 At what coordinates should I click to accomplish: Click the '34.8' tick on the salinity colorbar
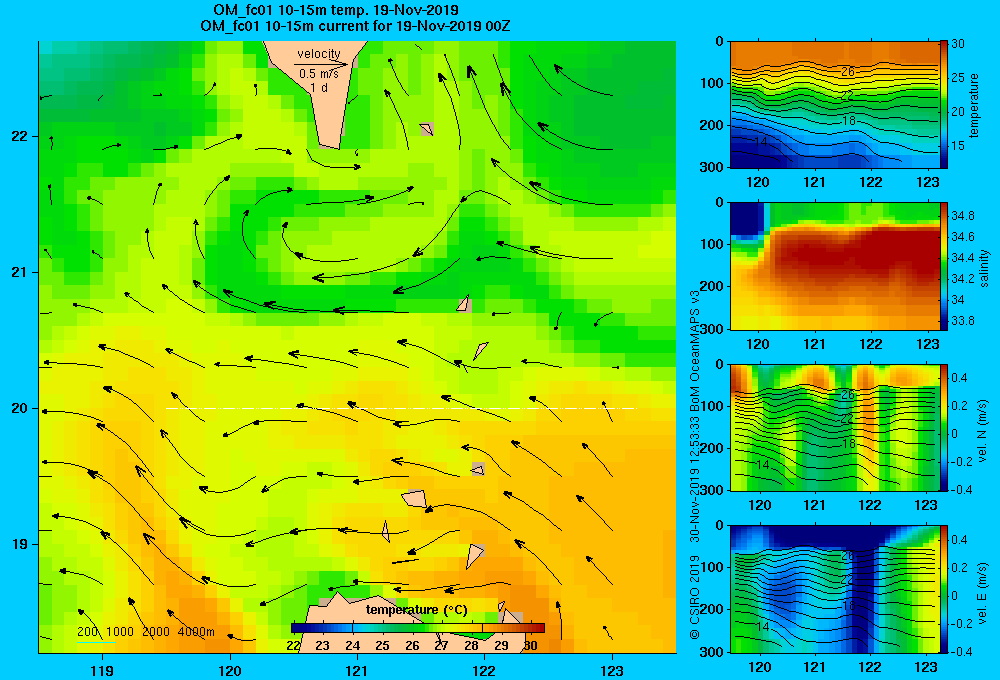pyautogui.click(x=962, y=216)
